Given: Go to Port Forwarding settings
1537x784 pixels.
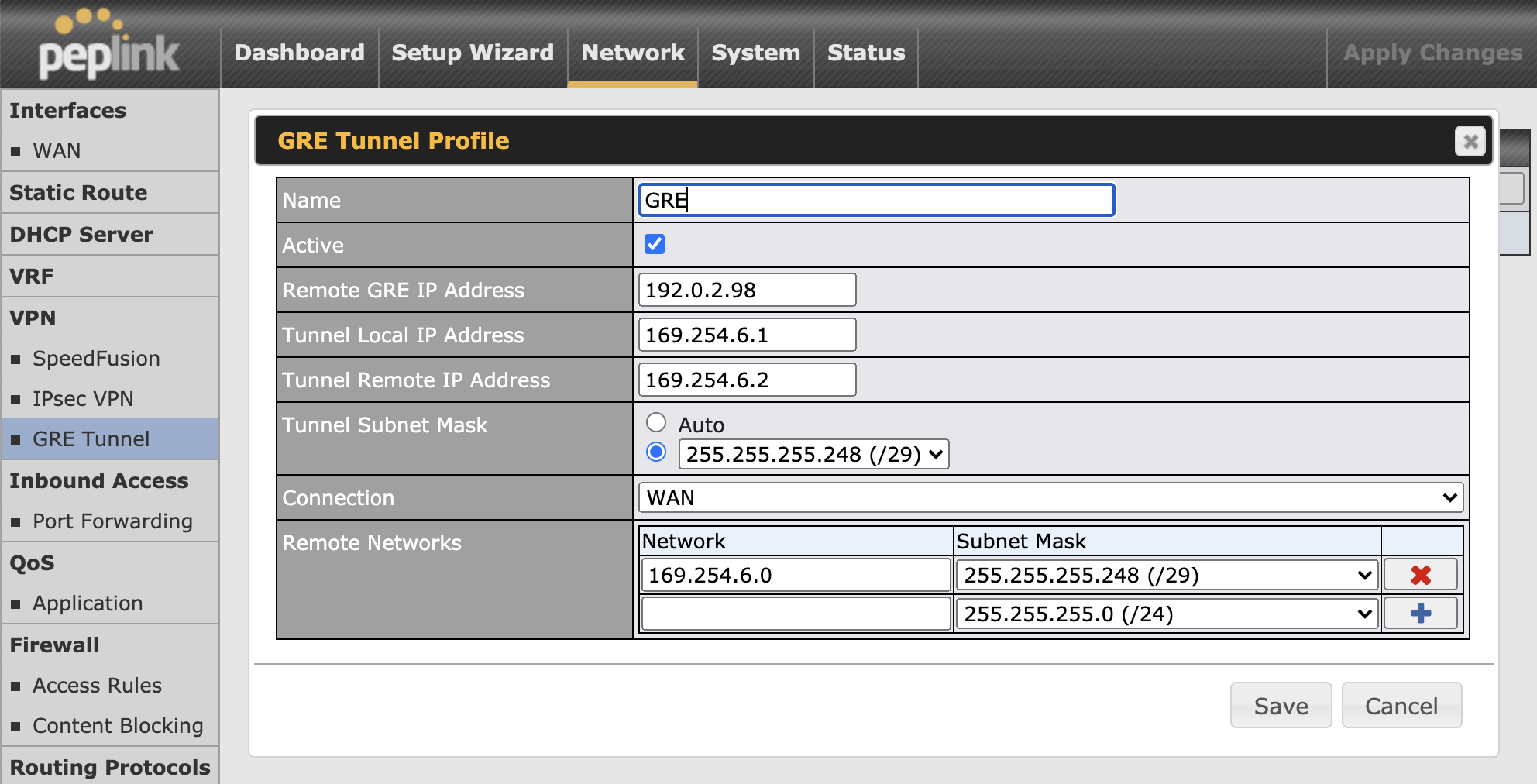Looking at the screenshot, I should [x=112, y=521].
